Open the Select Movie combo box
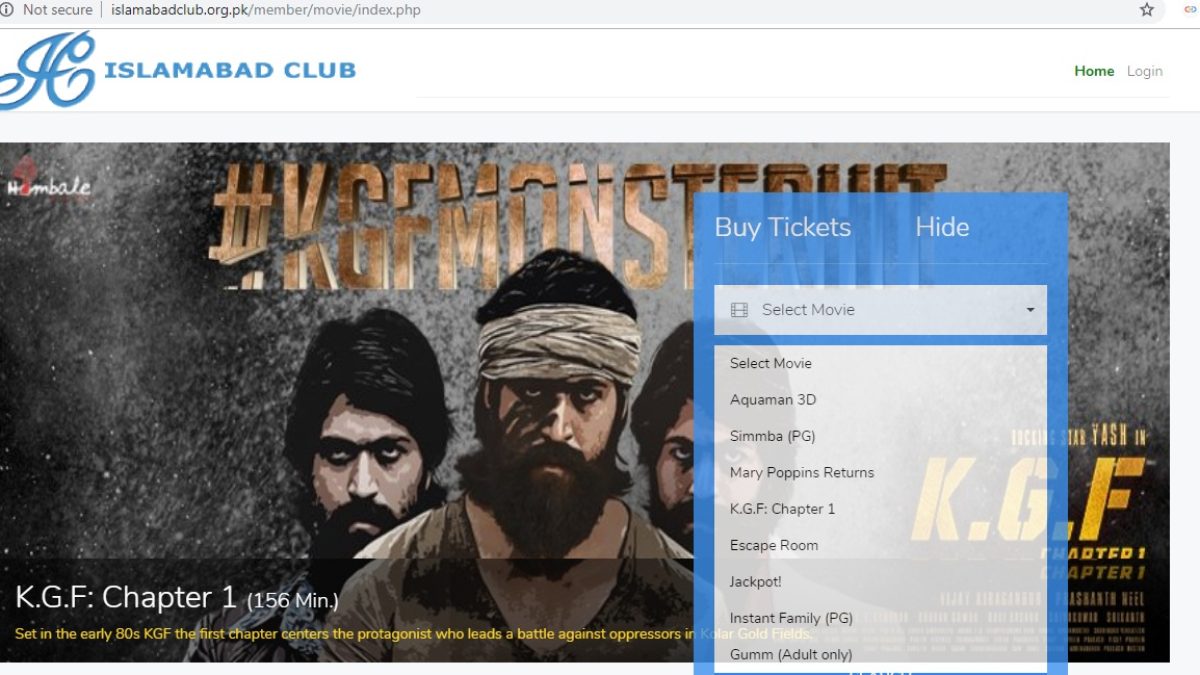The height and width of the screenshot is (675, 1200). pos(880,310)
